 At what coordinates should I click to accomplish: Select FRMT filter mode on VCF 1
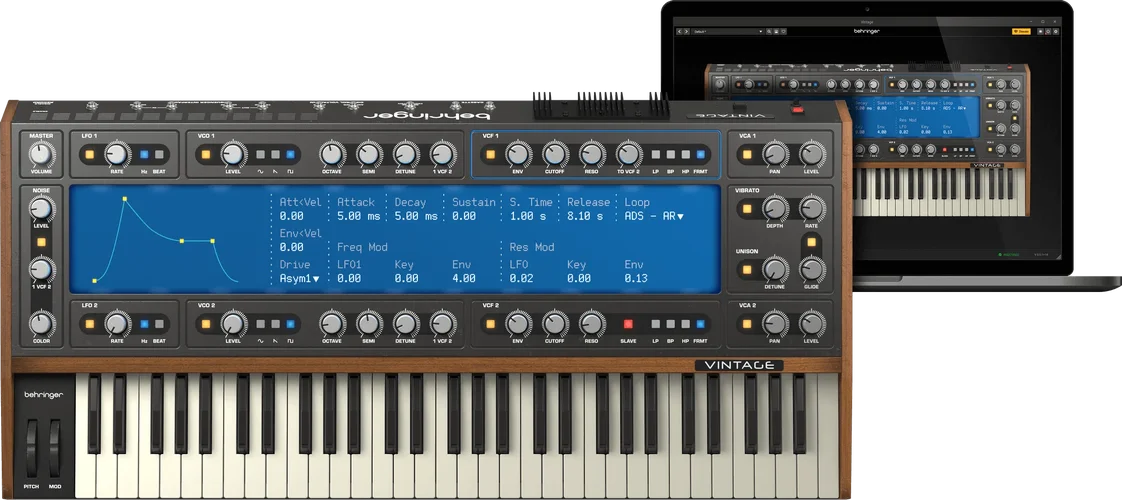point(701,154)
